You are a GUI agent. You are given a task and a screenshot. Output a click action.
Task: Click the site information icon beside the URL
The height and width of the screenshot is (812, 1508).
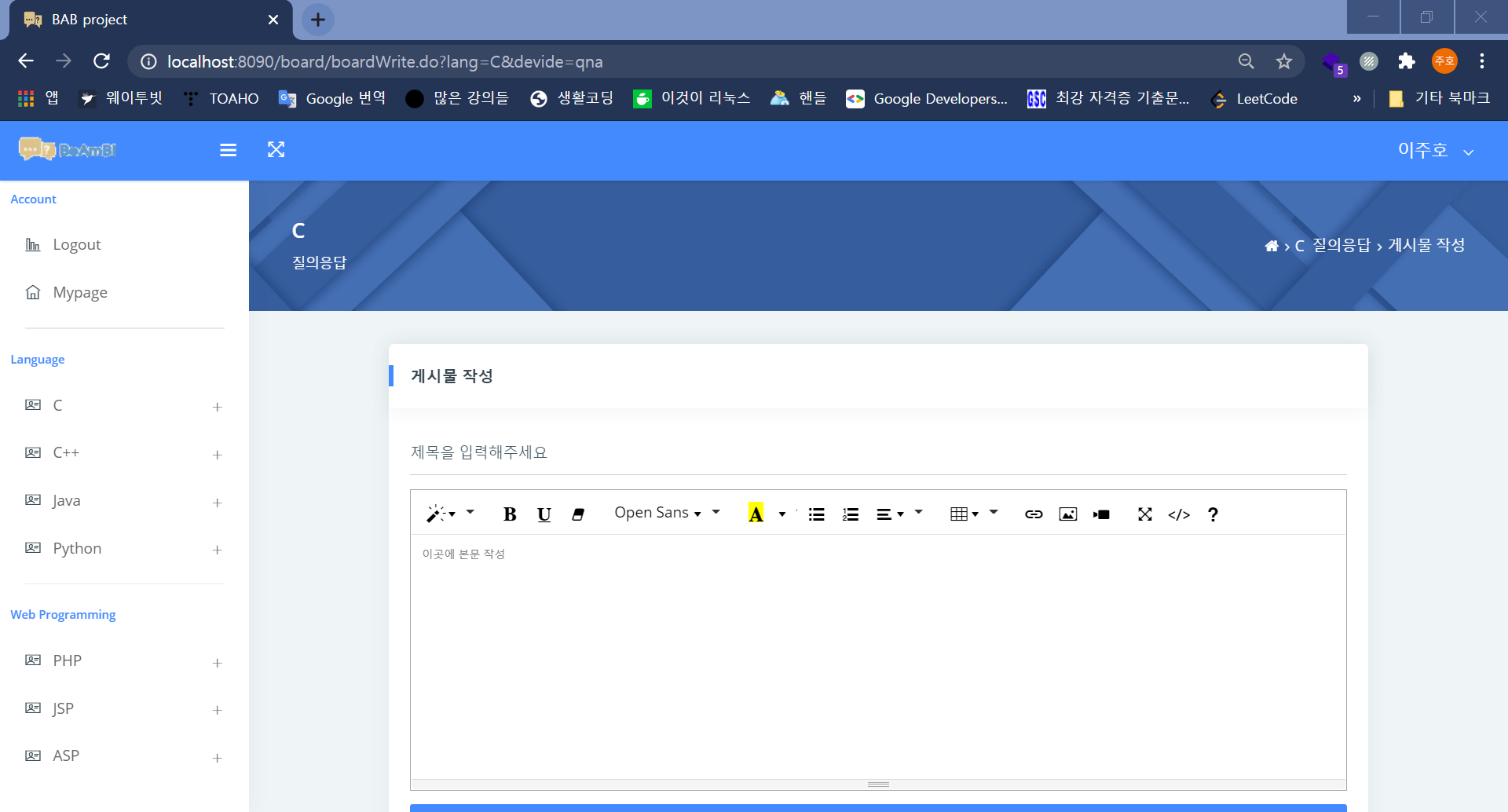[x=148, y=61]
